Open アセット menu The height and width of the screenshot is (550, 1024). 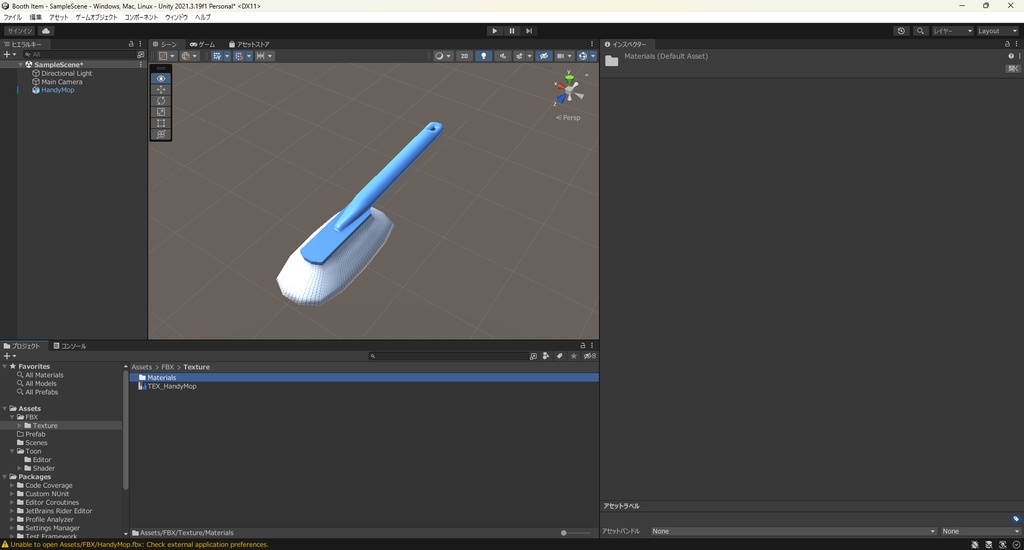(x=58, y=18)
